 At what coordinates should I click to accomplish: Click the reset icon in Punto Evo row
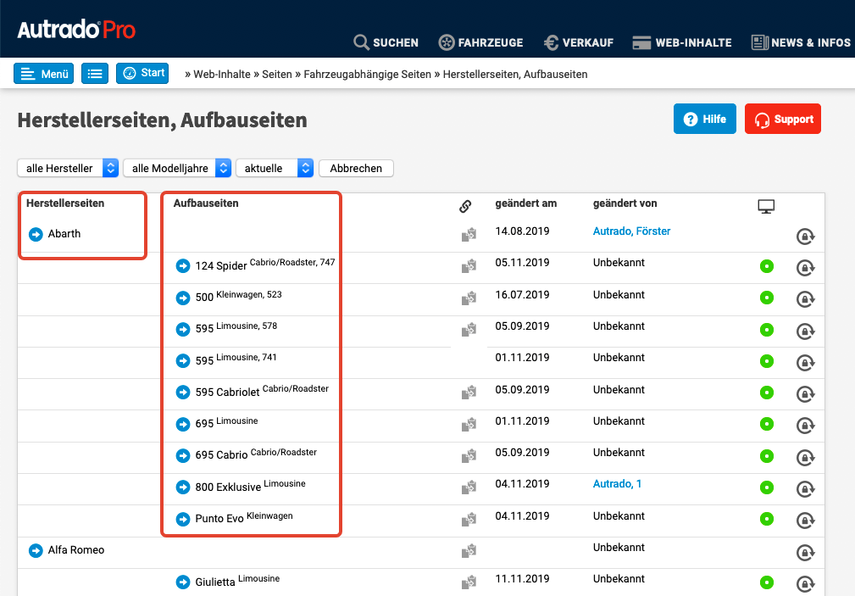(x=804, y=520)
